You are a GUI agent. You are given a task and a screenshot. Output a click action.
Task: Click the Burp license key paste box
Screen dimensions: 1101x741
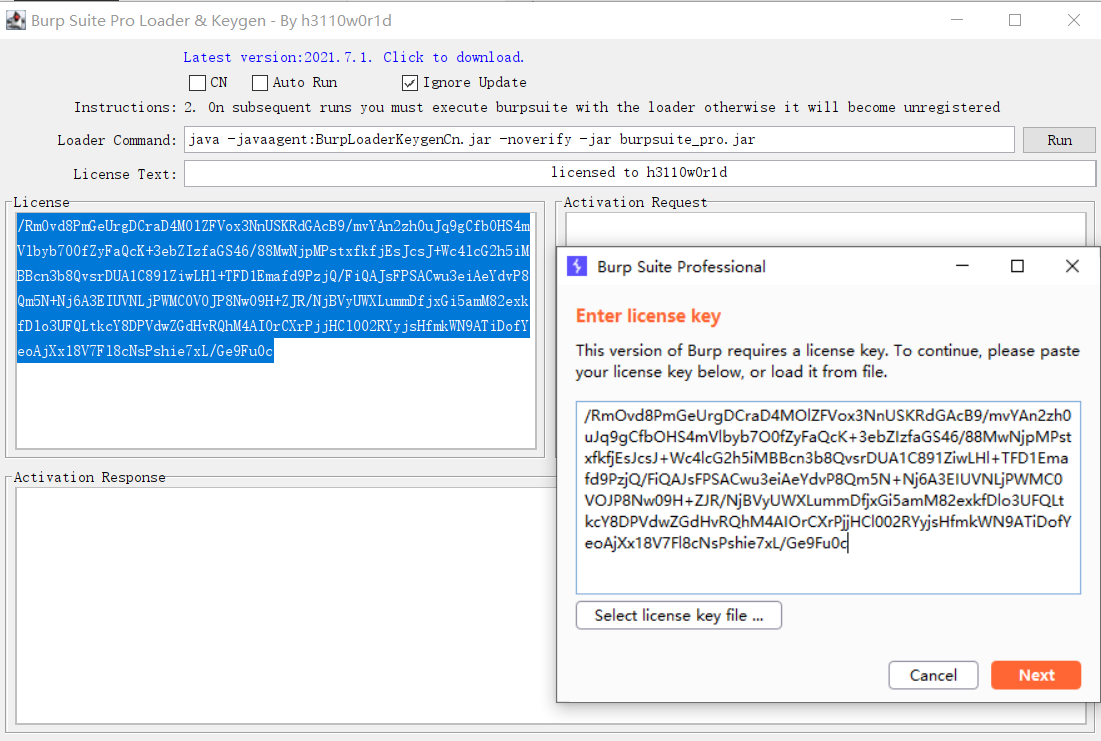pyautogui.click(x=828, y=497)
